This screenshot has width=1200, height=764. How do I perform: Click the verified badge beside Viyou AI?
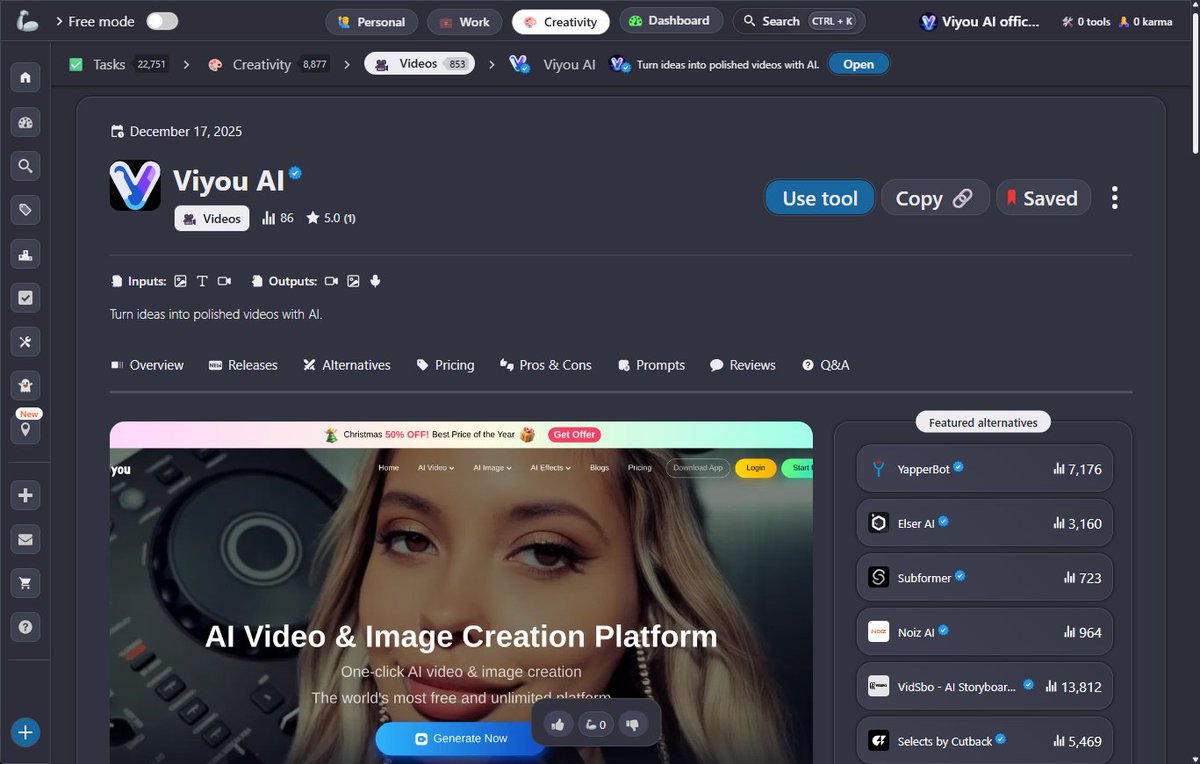295,174
